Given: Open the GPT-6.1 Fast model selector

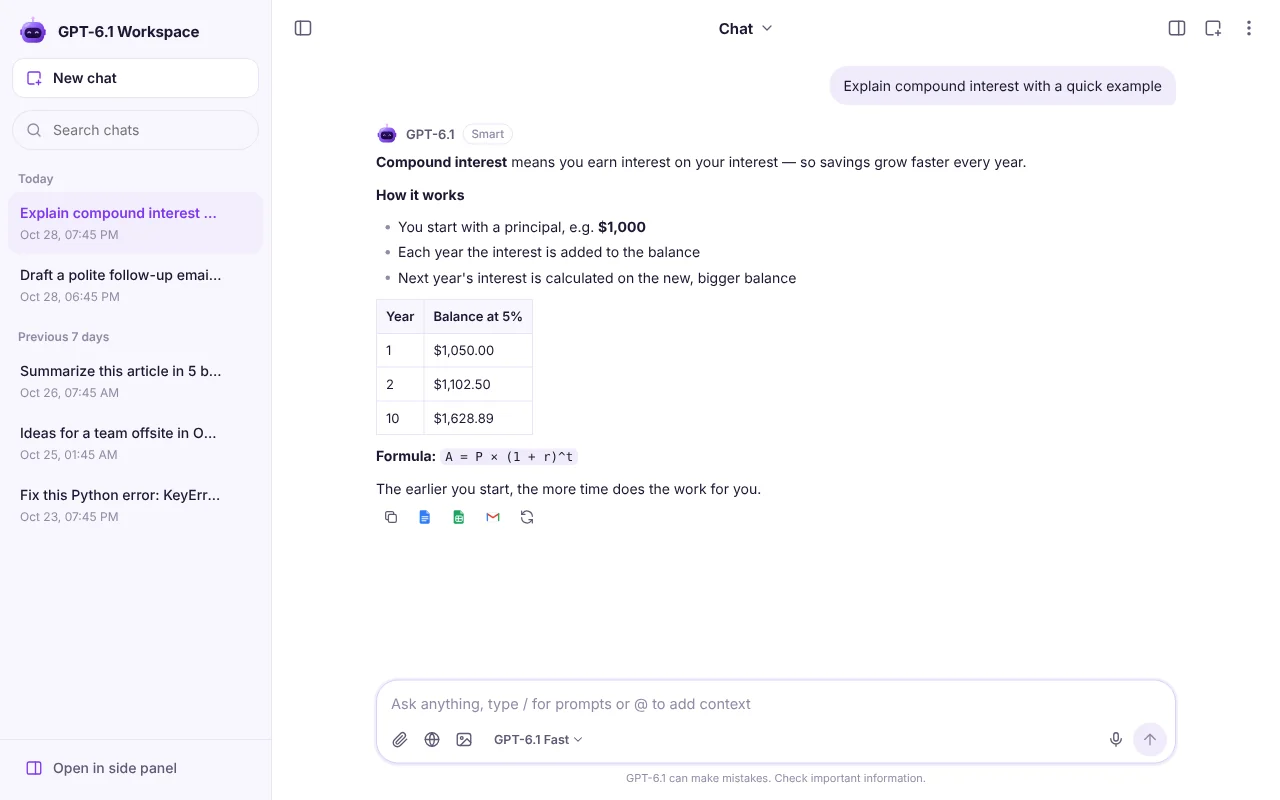Looking at the screenshot, I should point(538,740).
